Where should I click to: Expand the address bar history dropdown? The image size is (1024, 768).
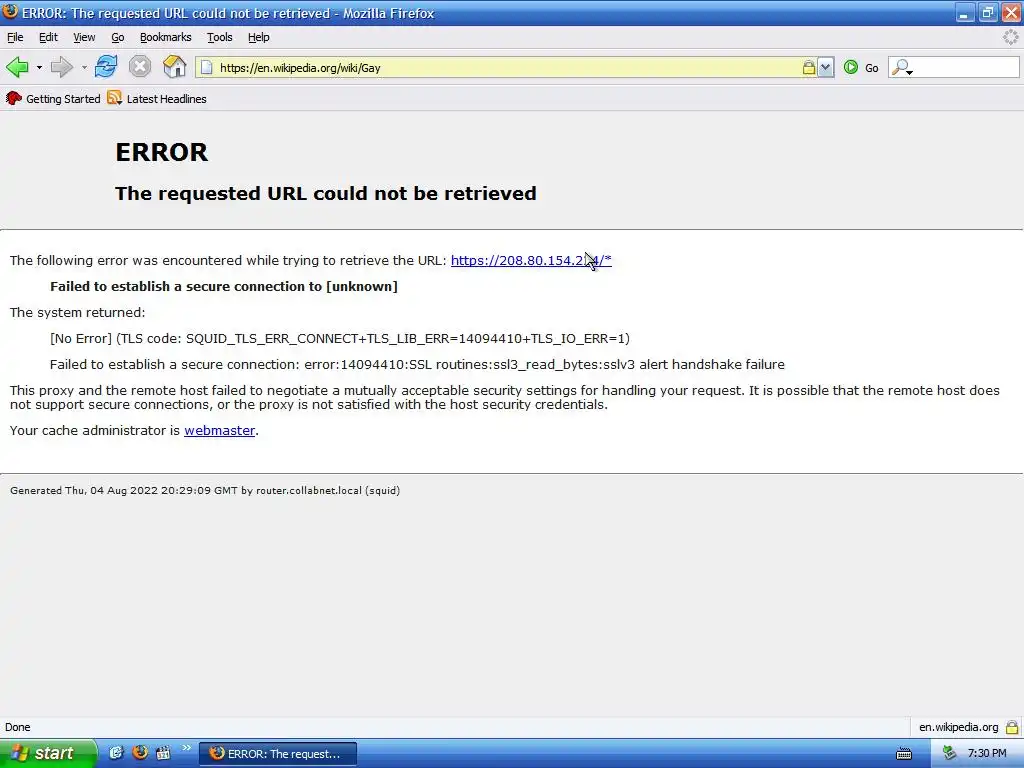pos(825,67)
